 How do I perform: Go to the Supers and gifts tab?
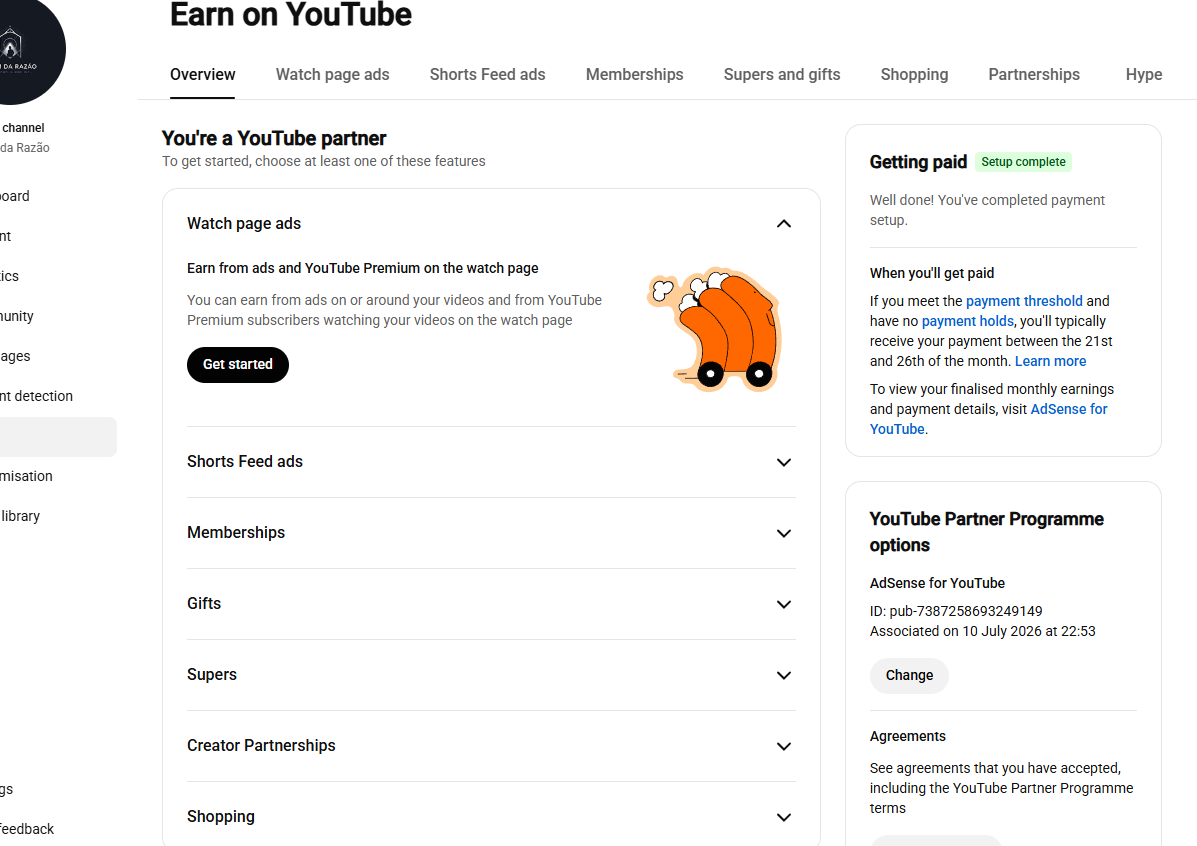(x=782, y=75)
